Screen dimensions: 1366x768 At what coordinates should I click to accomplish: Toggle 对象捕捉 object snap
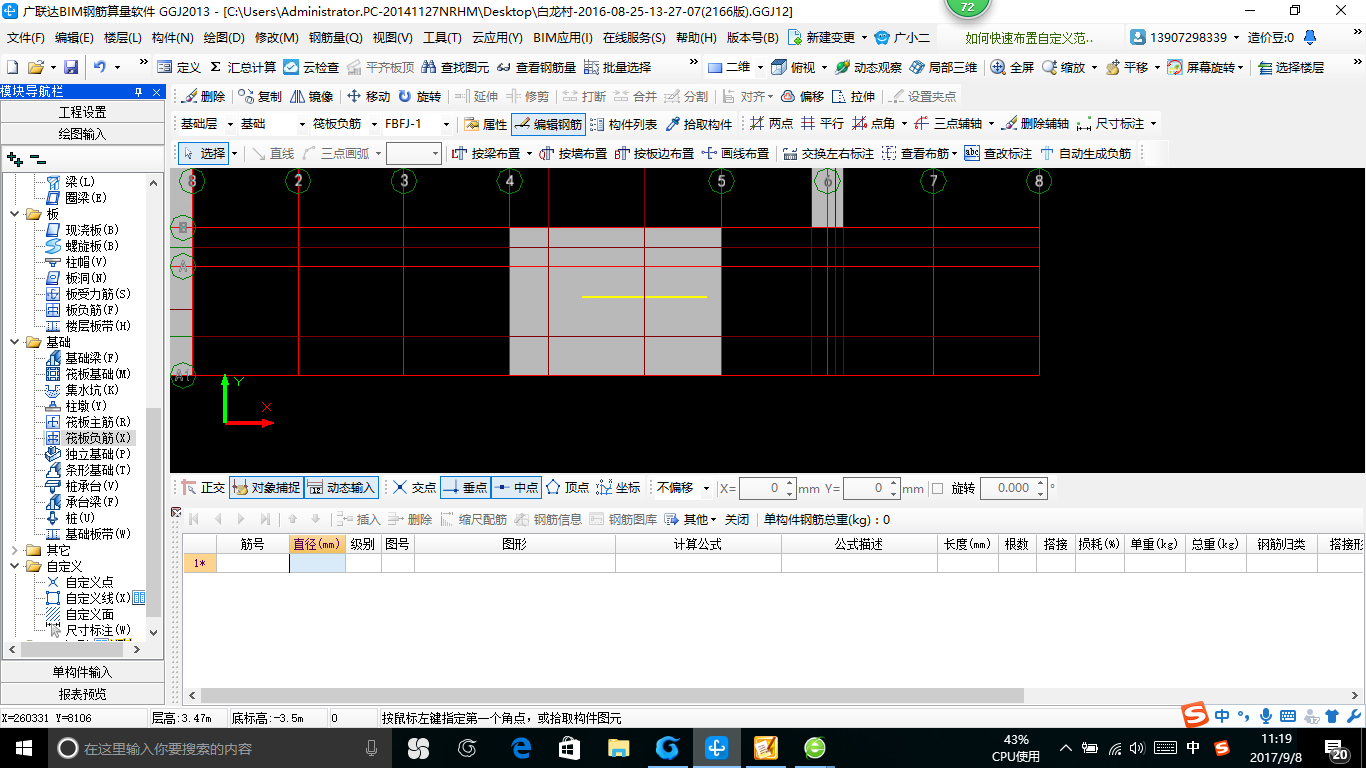[x=265, y=488]
